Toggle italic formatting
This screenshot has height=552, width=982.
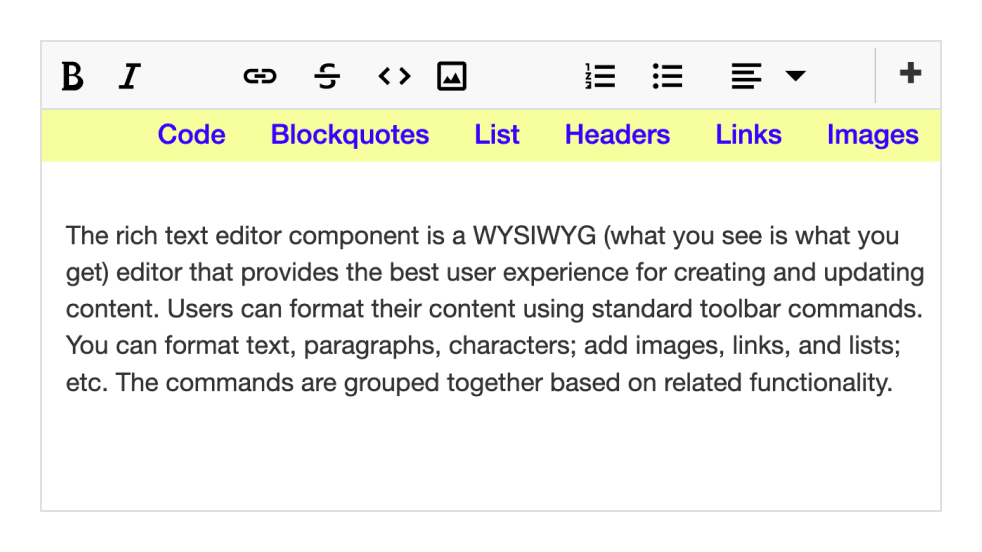pyautogui.click(x=129, y=76)
